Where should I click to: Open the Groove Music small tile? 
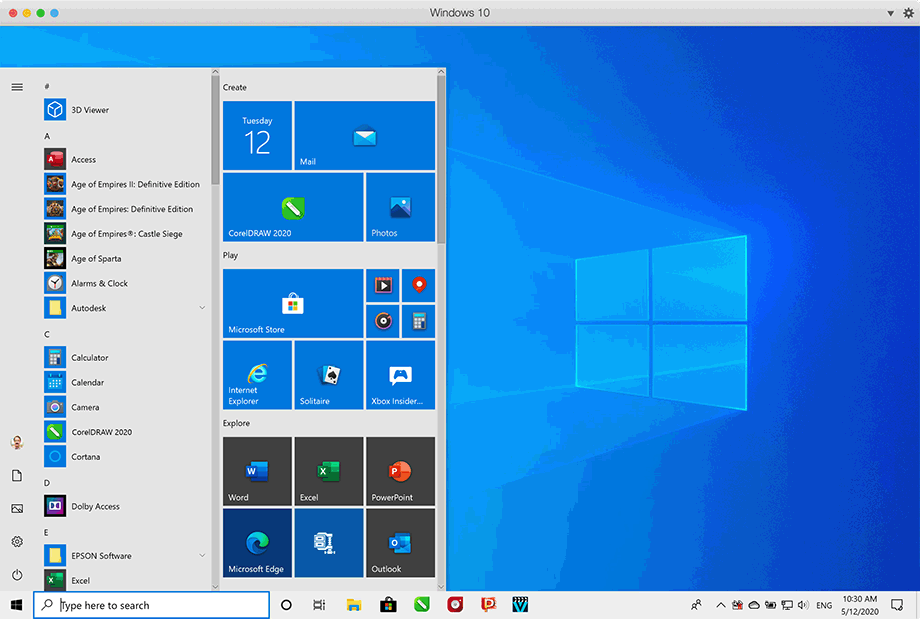coord(383,321)
